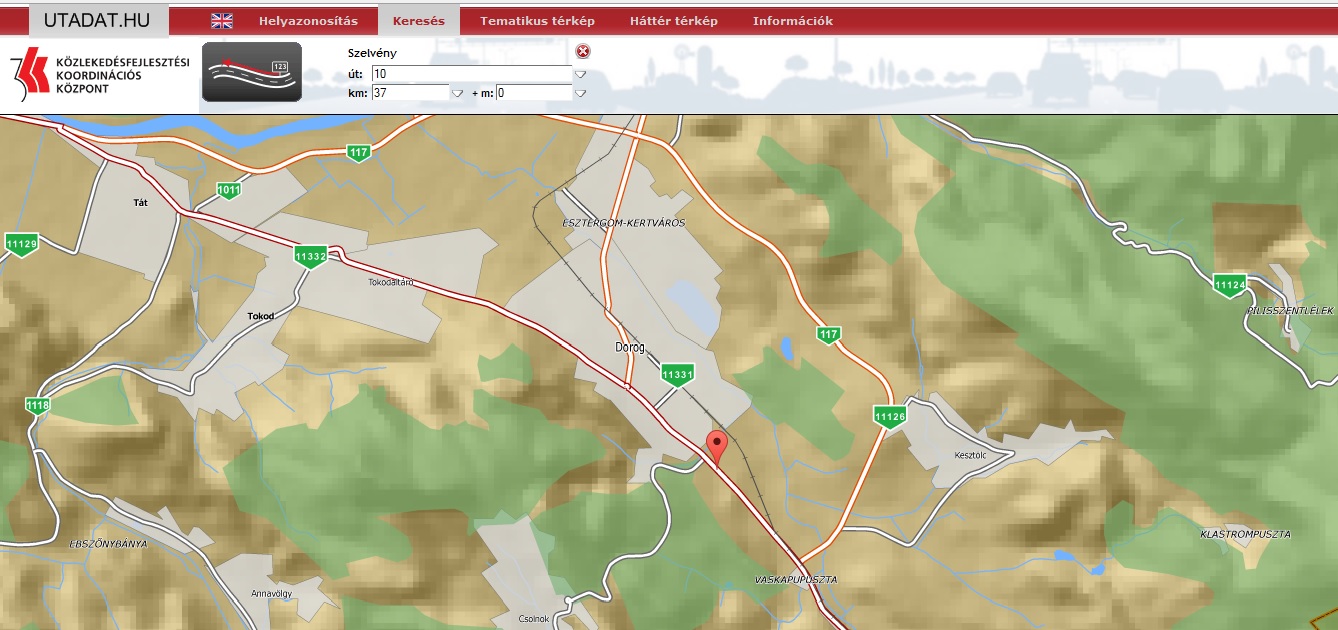Switch language via the UK flag icon

(x=222, y=21)
